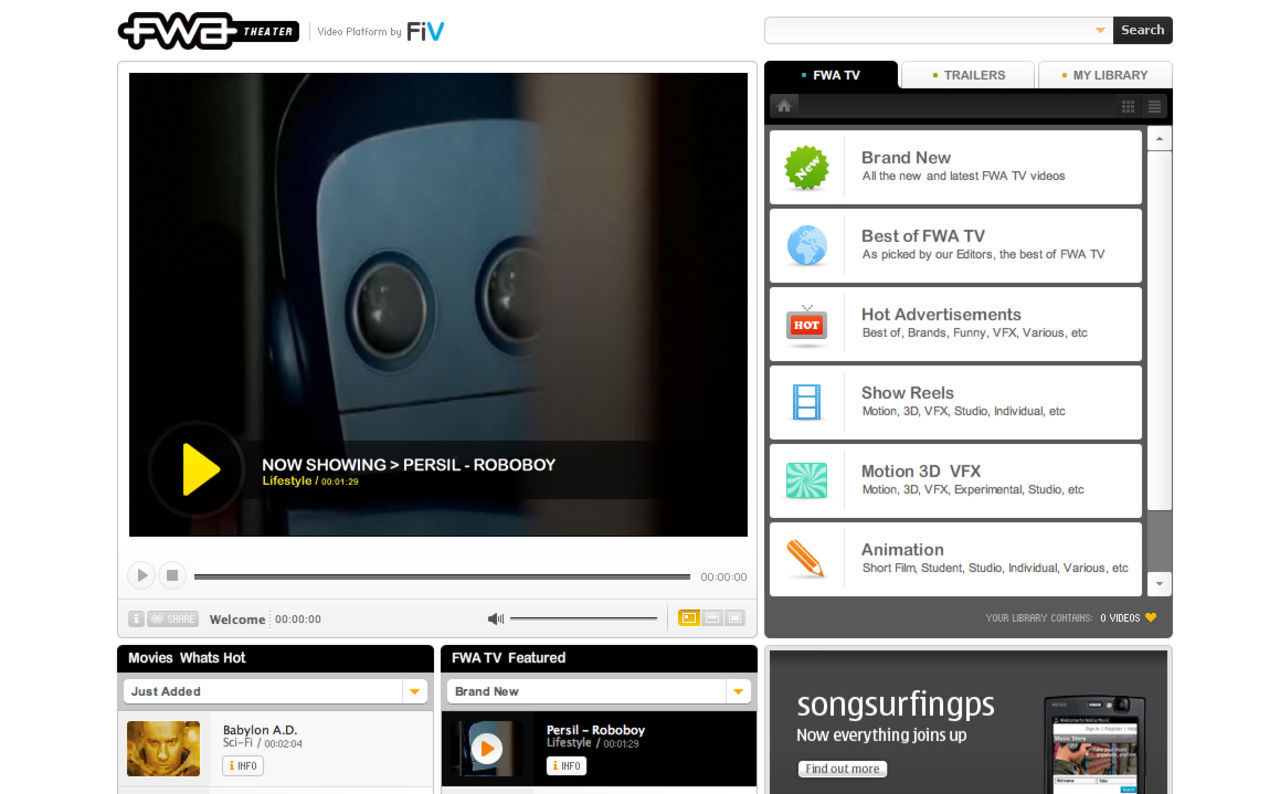This screenshot has width=1280, height=794.
Task: Click the orange pencil Animation icon
Action: coord(806,559)
